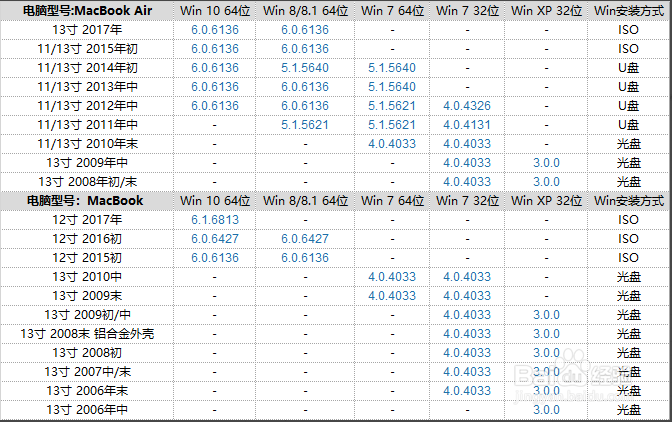Open 4.0.4033 for 13寸 2008末 铝合金外壳
This screenshot has height=422, width=672.
tap(467, 334)
